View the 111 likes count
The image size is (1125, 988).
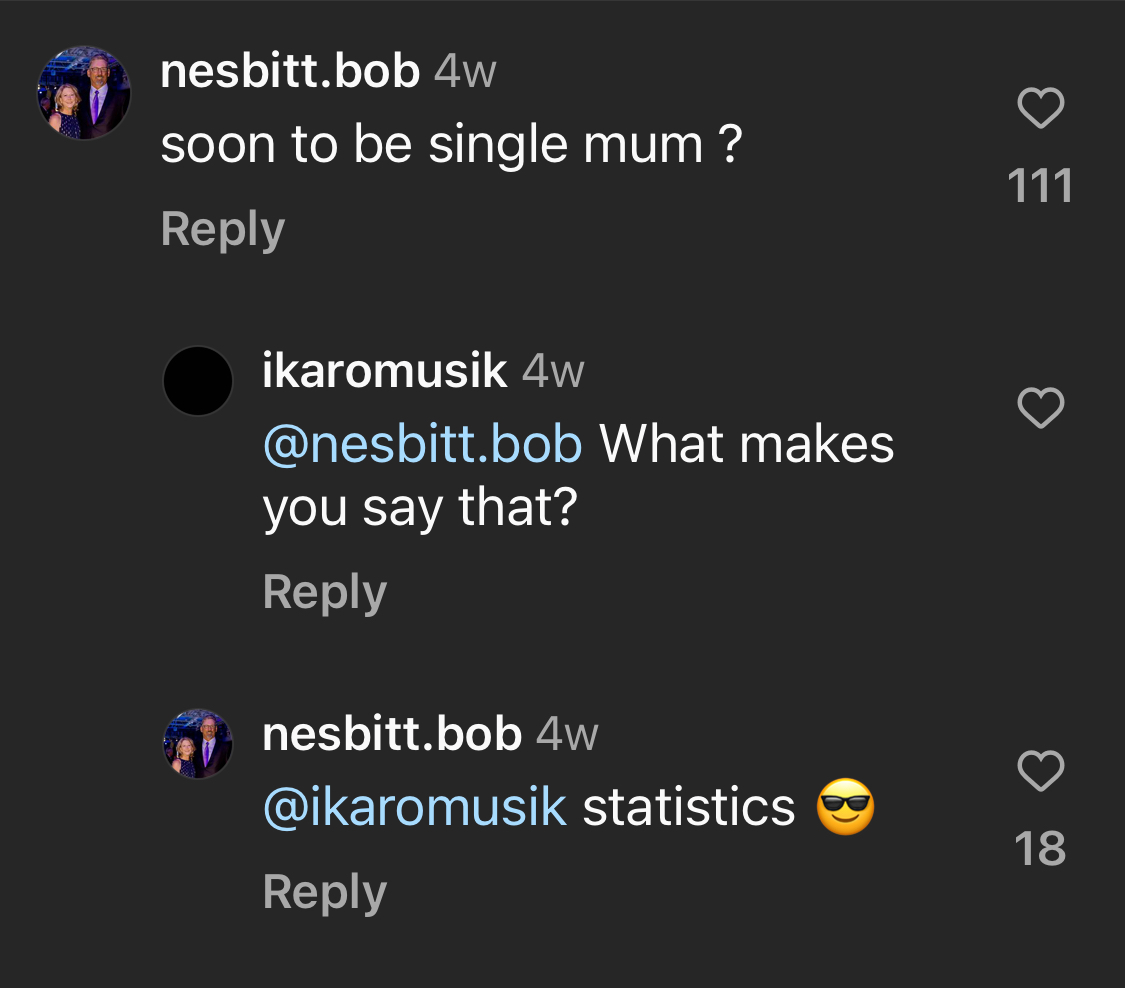click(x=1040, y=186)
